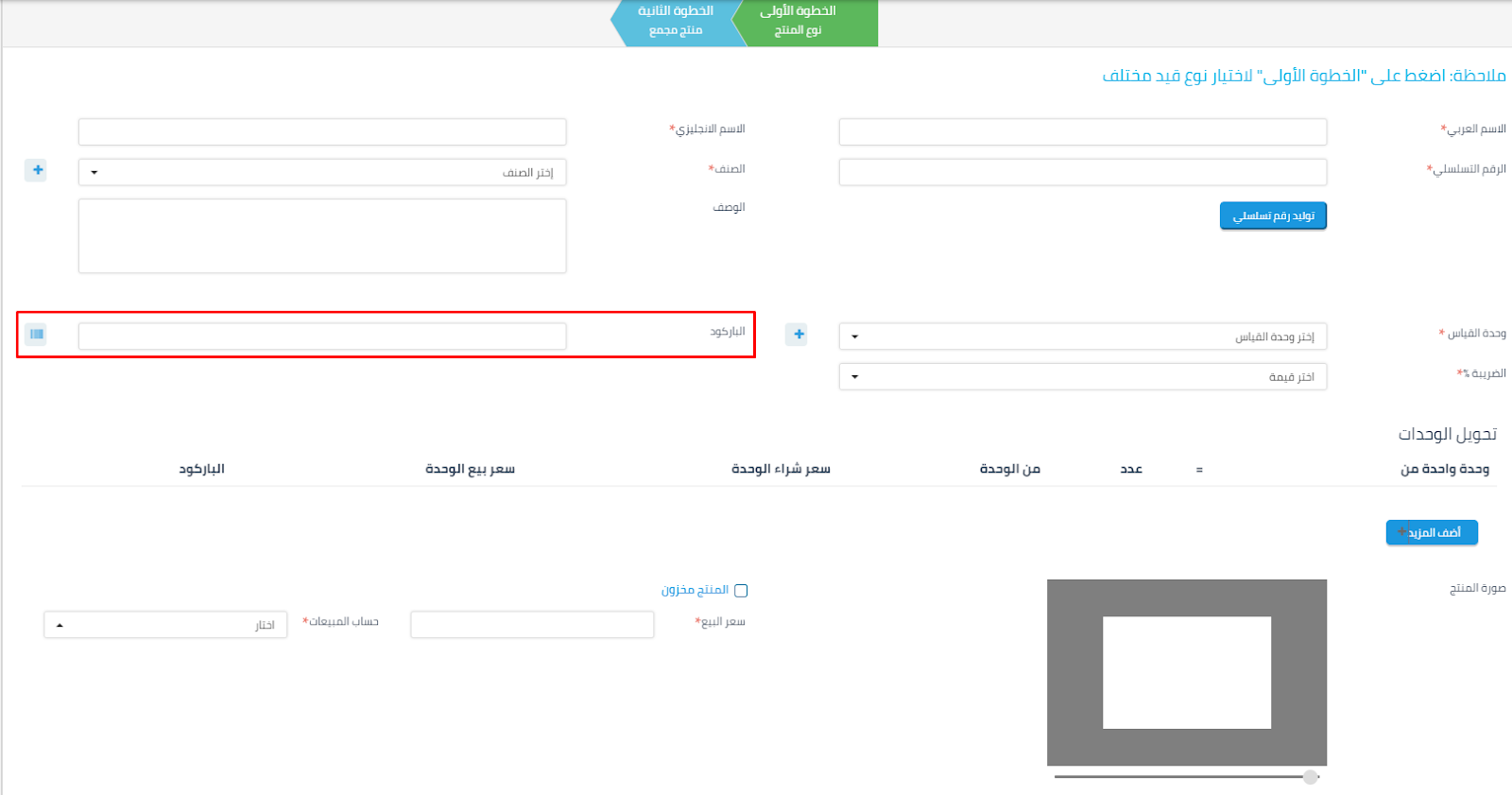Switch to الخطوة الثانية منتج مجمع step
Image resolution: width=1512 pixels, height=795 pixels.
(675, 21)
